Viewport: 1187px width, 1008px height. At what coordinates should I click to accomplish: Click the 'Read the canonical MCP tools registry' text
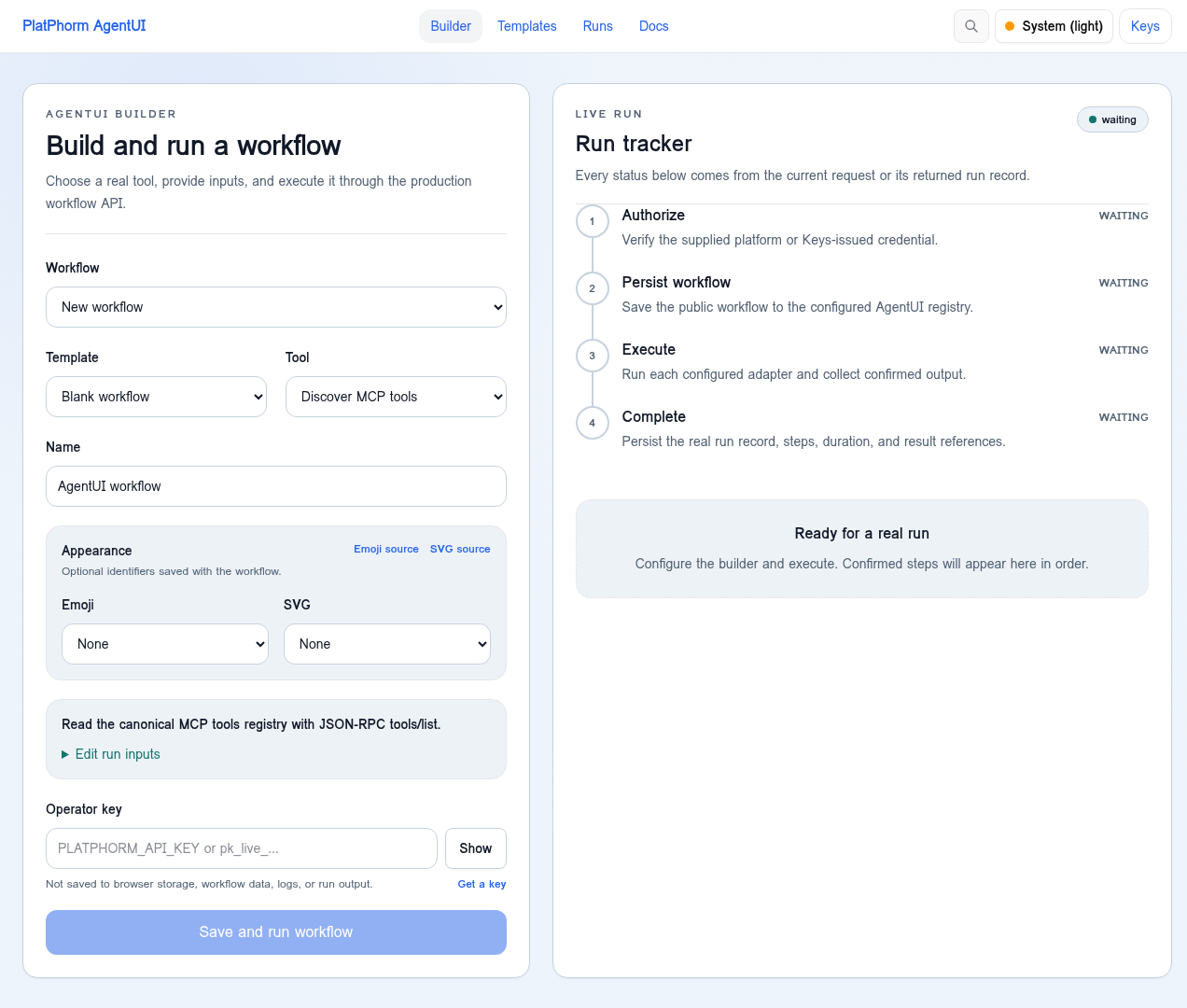tap(251, 724)
